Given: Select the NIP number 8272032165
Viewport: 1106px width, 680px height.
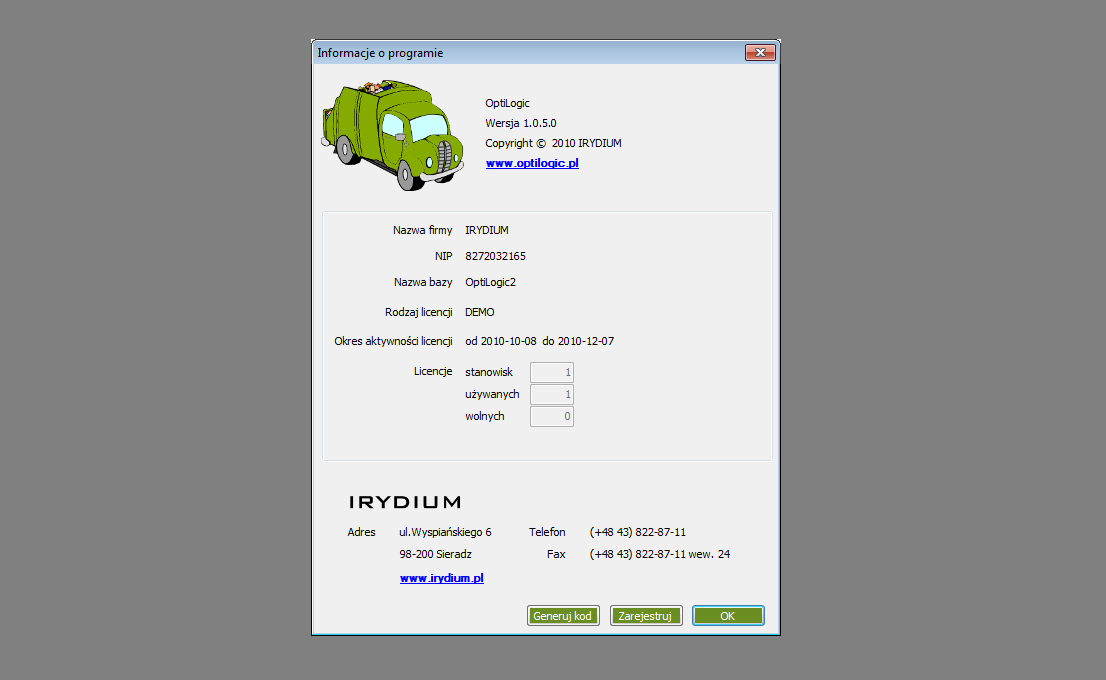Looking at the screenshot, I should 495,256.
